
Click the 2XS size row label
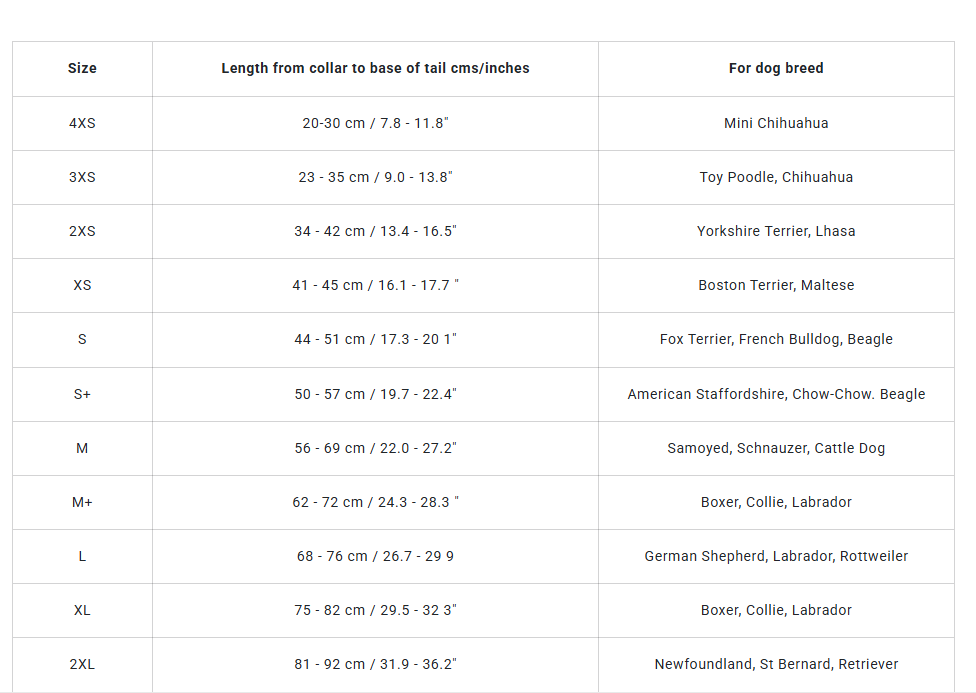[82, 232]
